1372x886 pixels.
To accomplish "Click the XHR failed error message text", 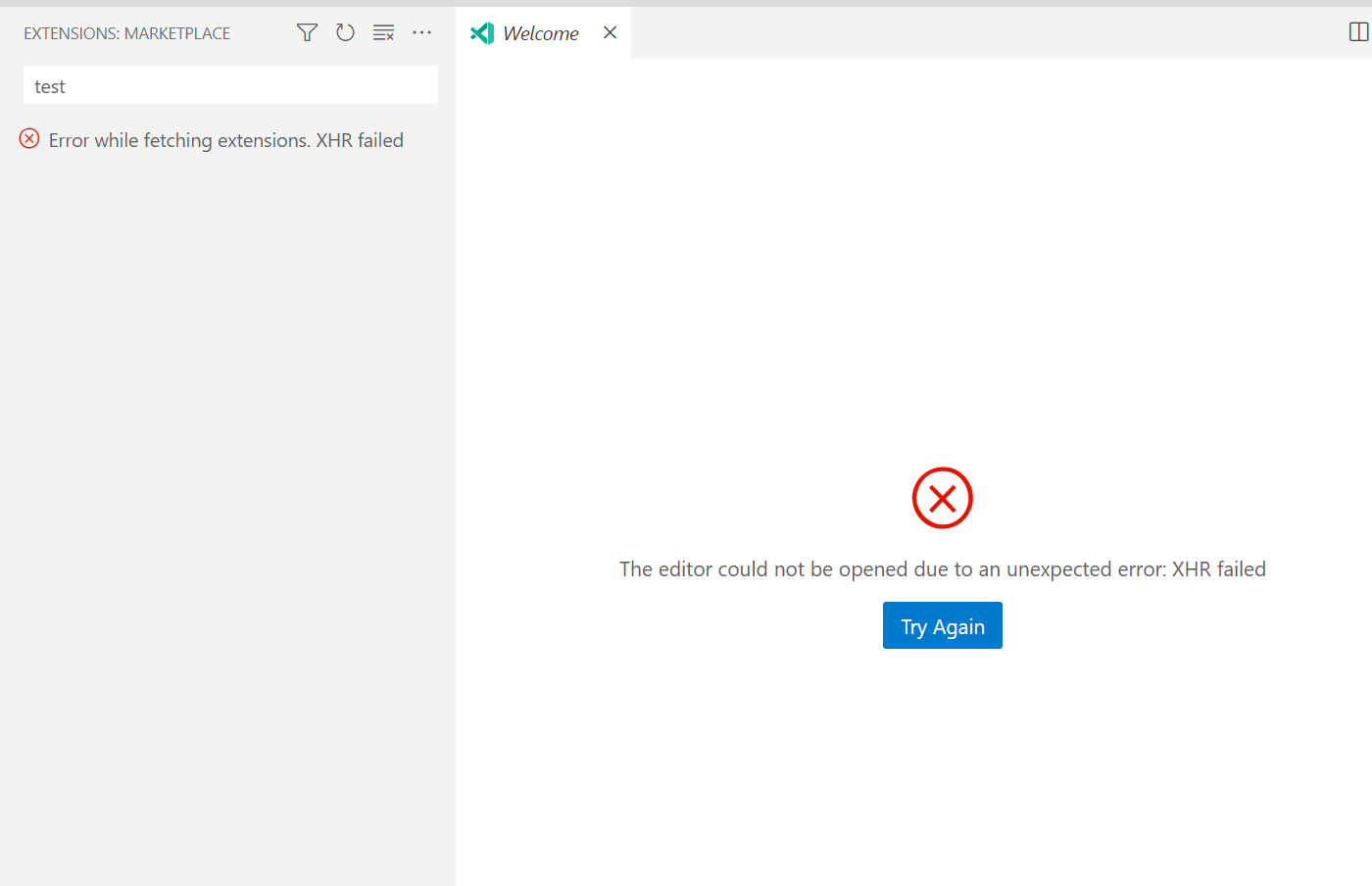I will click(941, 568).
